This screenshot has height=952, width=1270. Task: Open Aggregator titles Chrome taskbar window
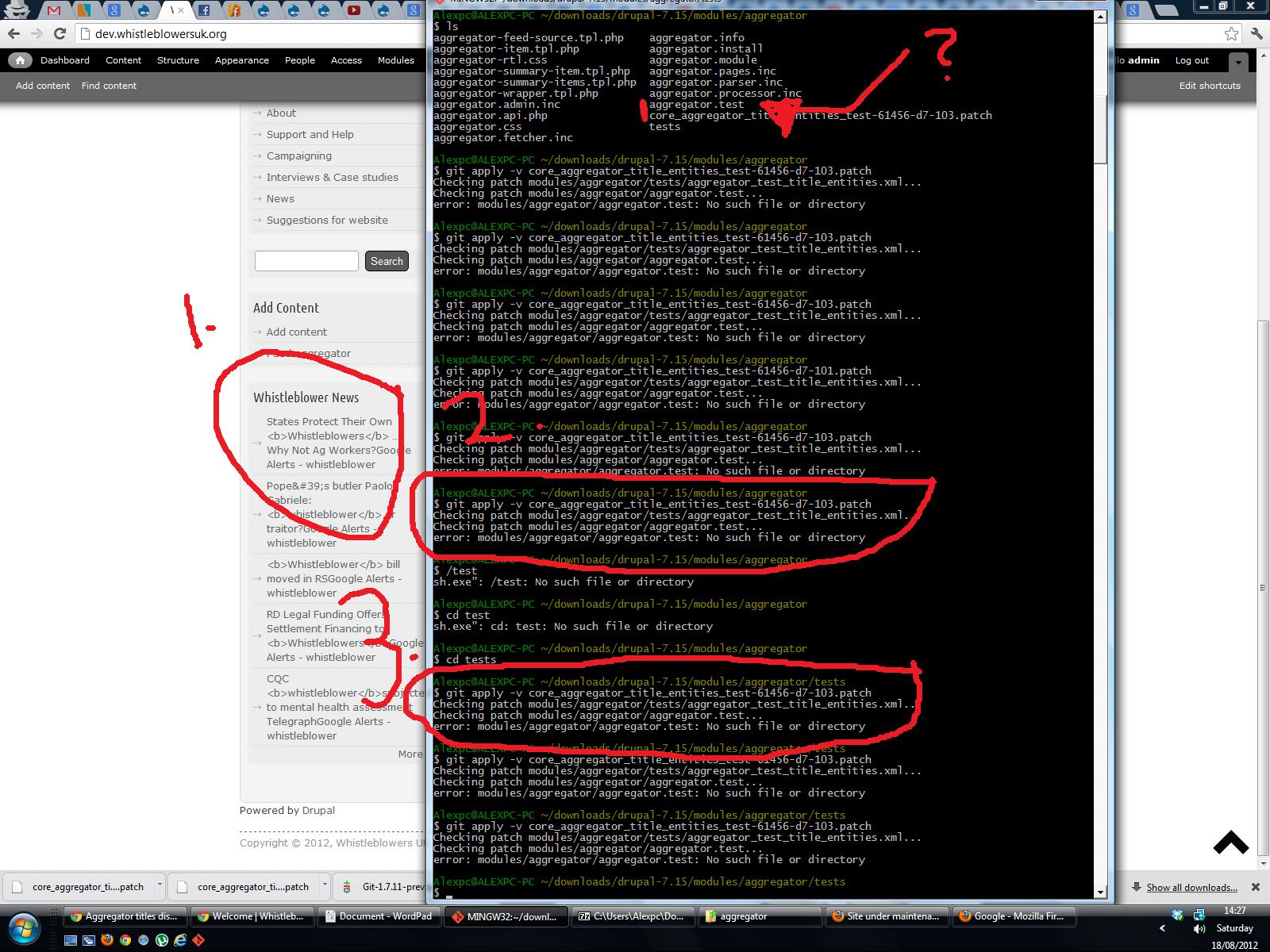125,916
